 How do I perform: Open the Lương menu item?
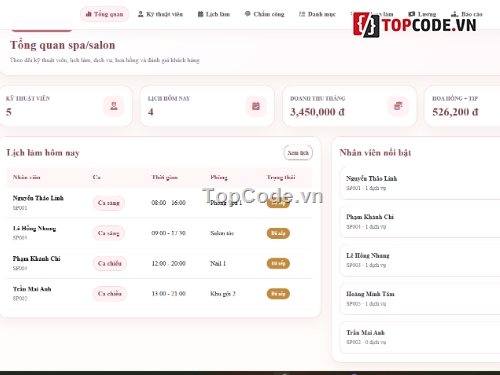[422, 14]
